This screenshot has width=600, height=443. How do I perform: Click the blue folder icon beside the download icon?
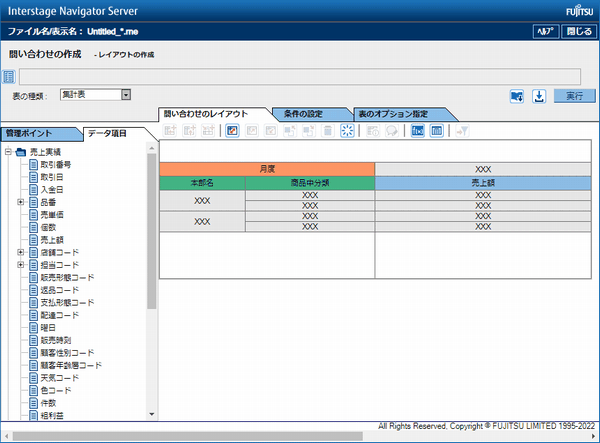[517, 96]
